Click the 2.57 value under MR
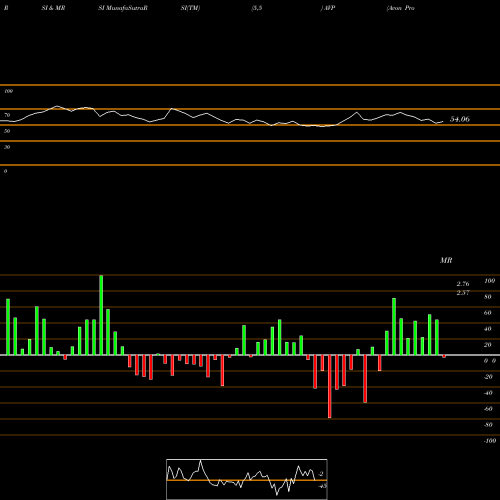Screen dimensions: 500x500 tap(463, 292)
